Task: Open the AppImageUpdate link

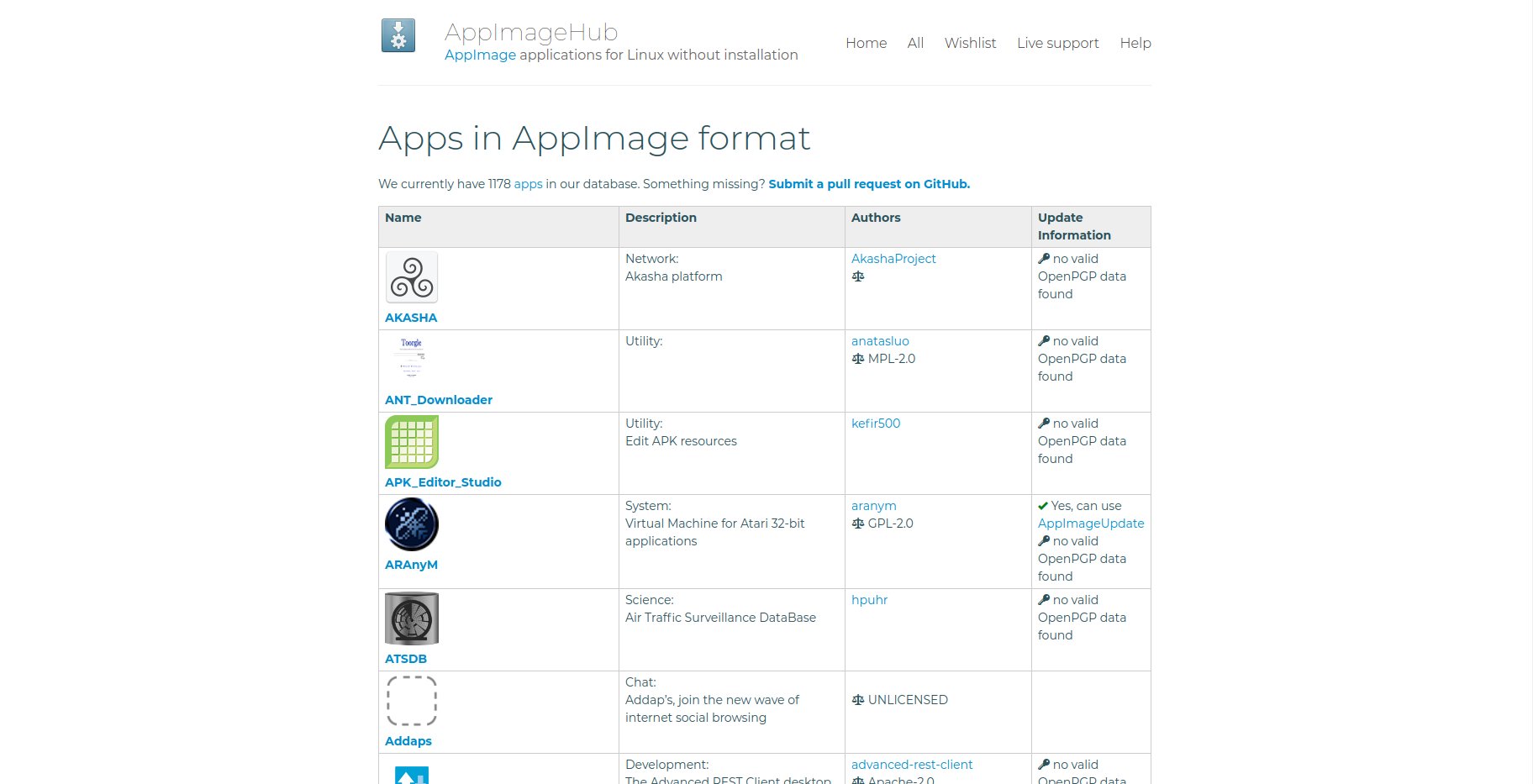Action: pyautogui.click(x=1090, y=524)
